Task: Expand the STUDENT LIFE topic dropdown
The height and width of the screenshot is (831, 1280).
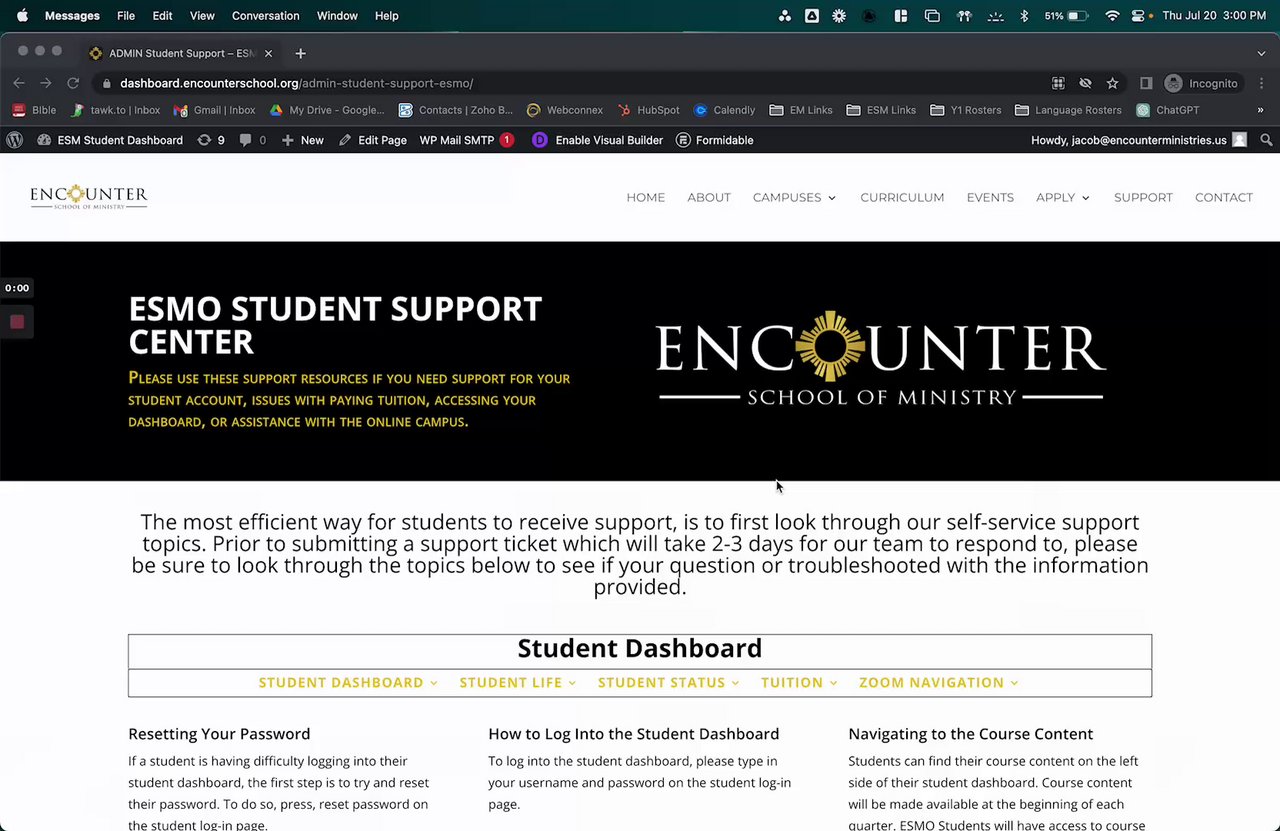Action: click(518, 682)
